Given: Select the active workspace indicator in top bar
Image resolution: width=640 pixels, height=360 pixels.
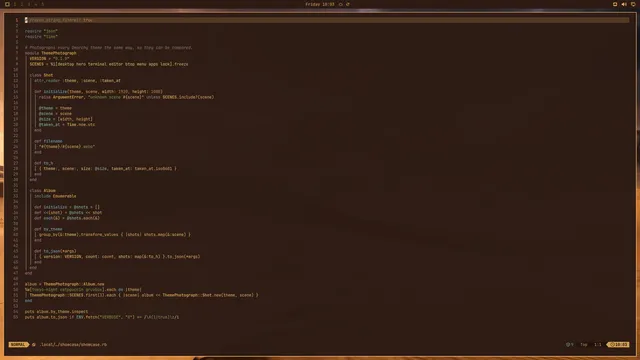Looking at the screenshot, I should 7,4.
